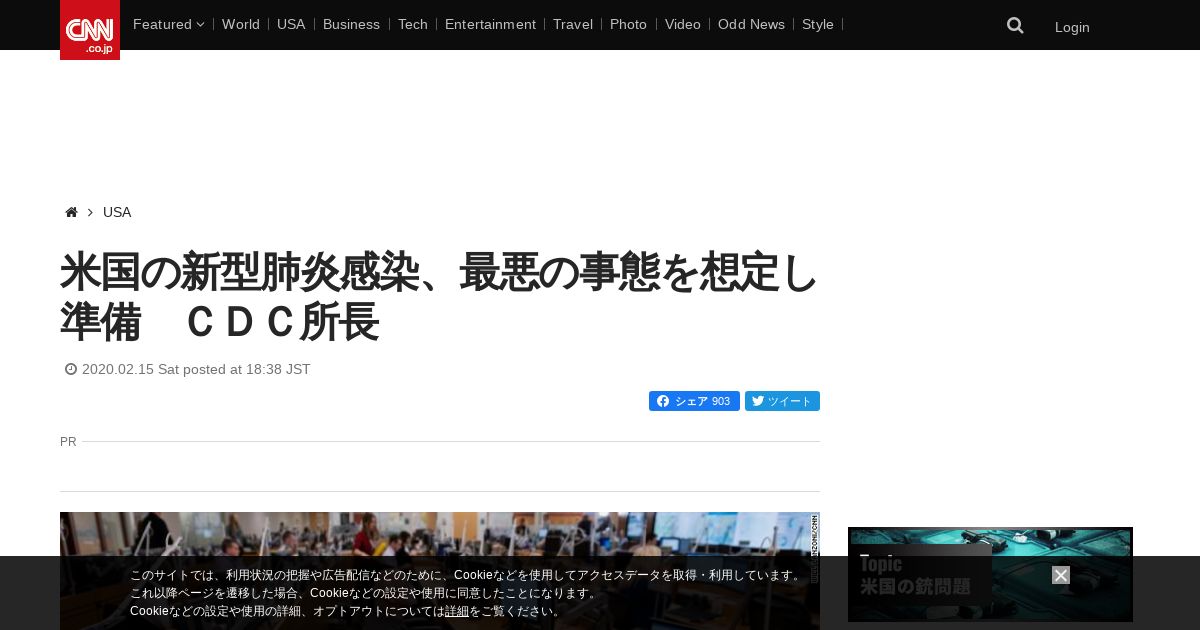
Task: Close the cookie notice with X
Action: click(x=1061, y=575)
